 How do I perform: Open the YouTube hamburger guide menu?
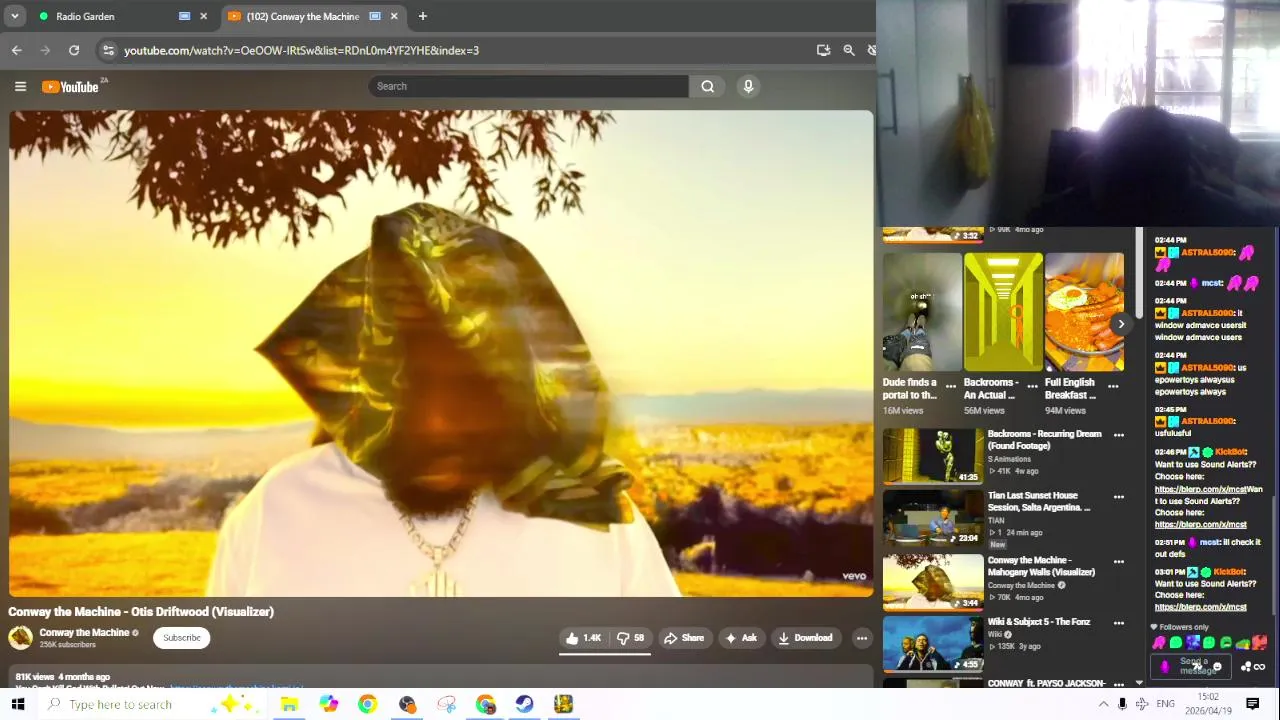pos(20,87)
